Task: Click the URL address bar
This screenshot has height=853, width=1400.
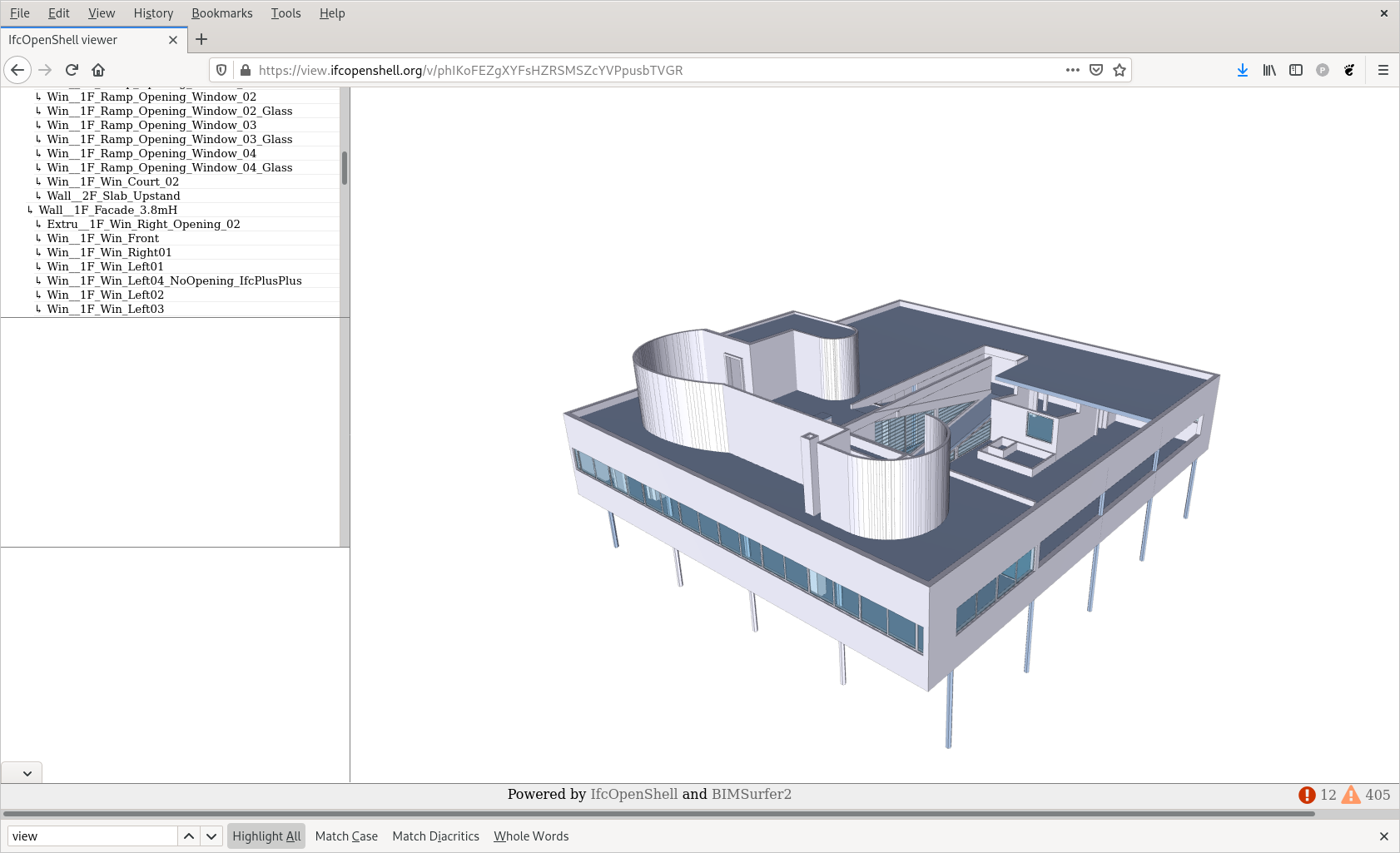Action: (658, 70)
